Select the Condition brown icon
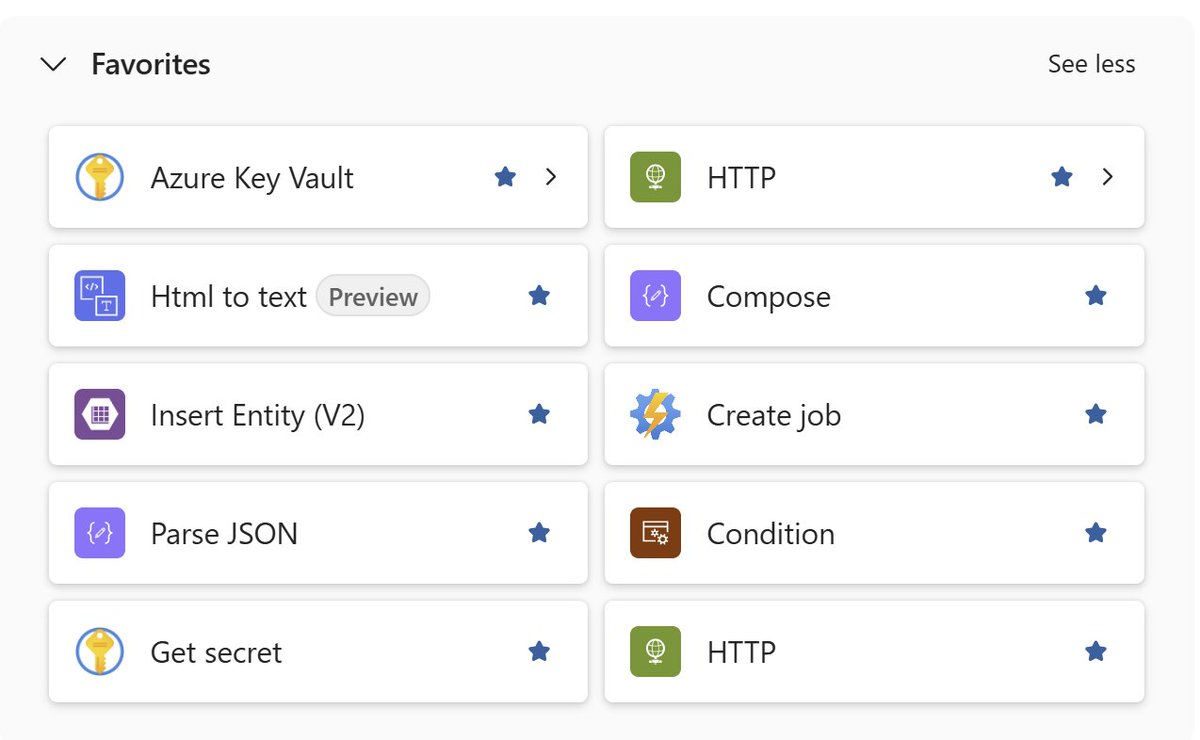1200x740 pixels. click(x=656, y=533)
